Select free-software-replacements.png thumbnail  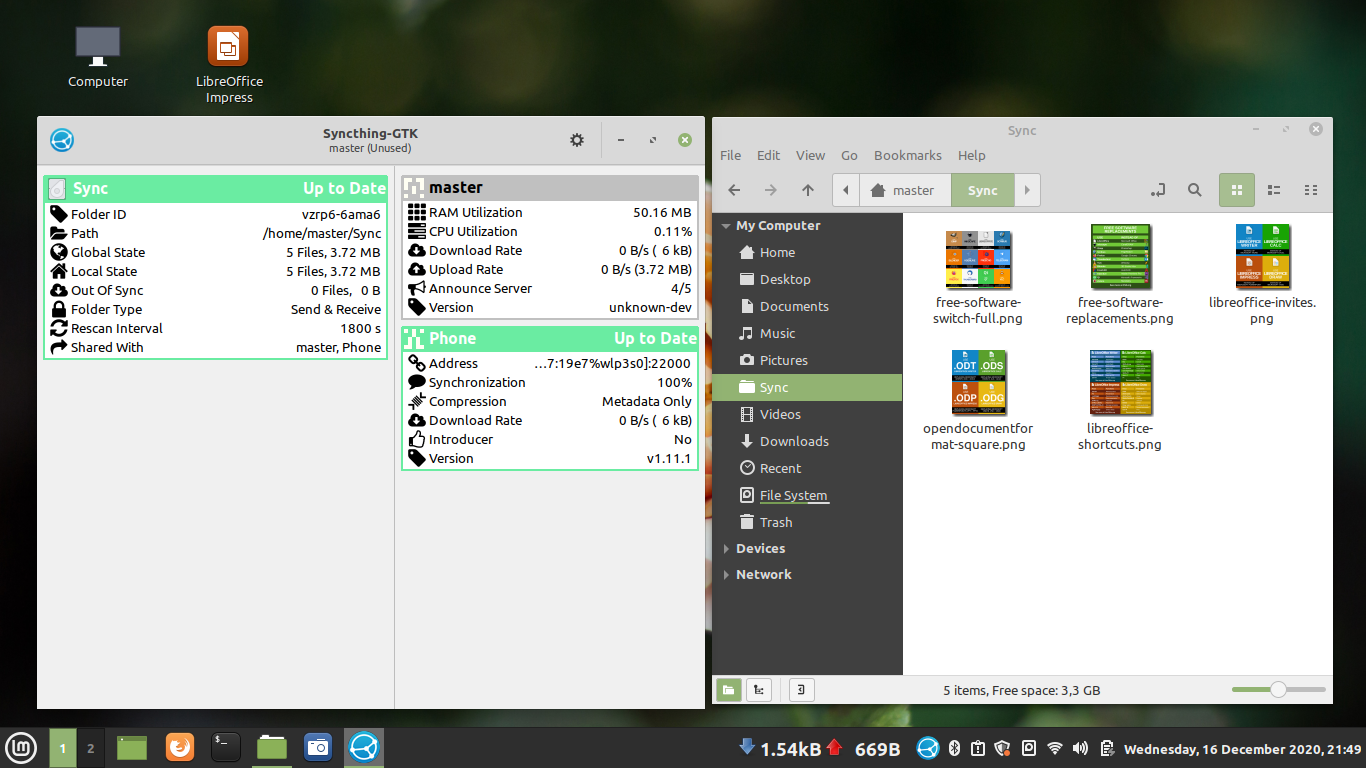[1120, 256]
